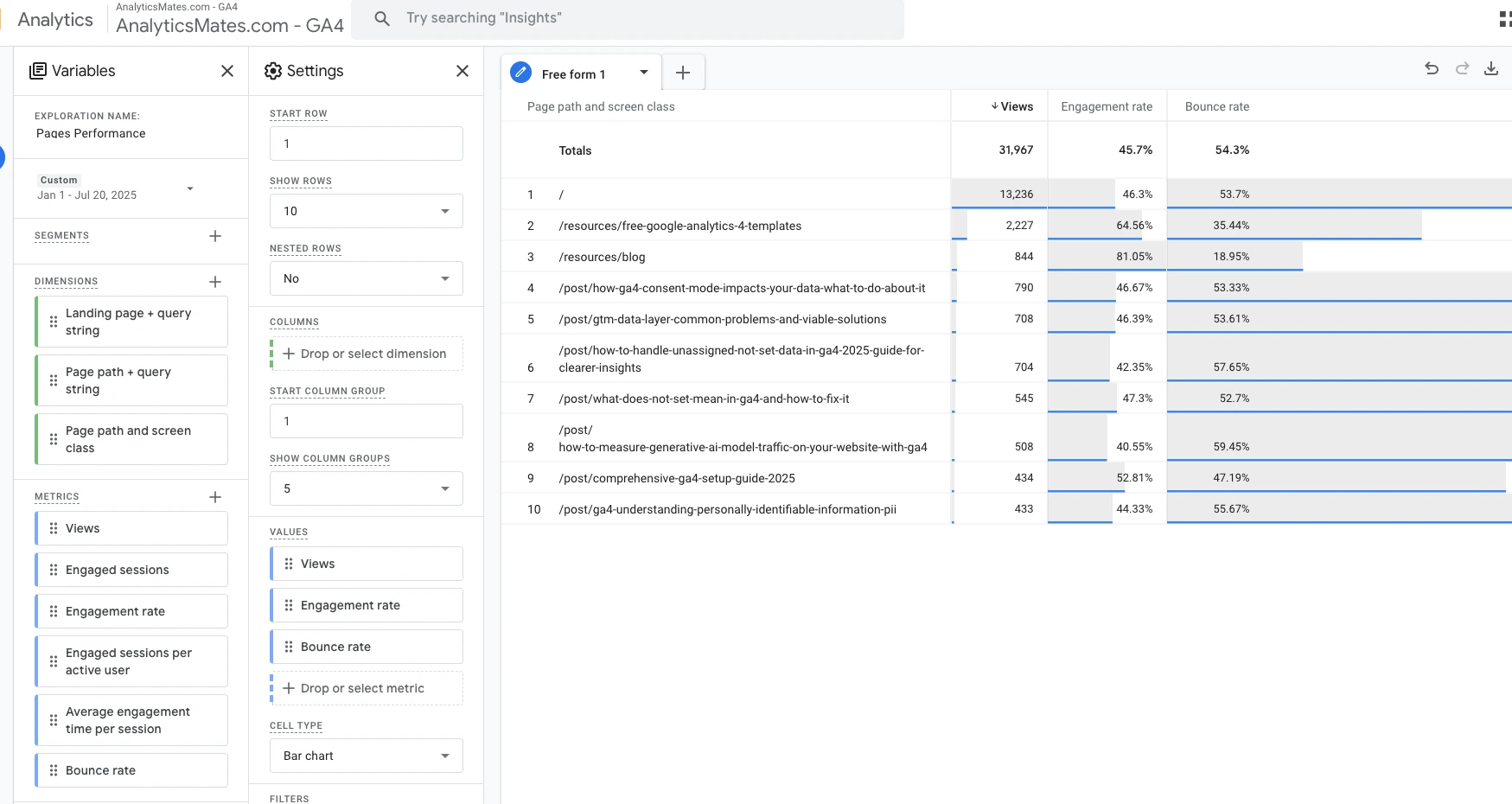Click Drop or select dimension in Columns
The width and height of the screenshot is (1512, 804).
(367, 354)
